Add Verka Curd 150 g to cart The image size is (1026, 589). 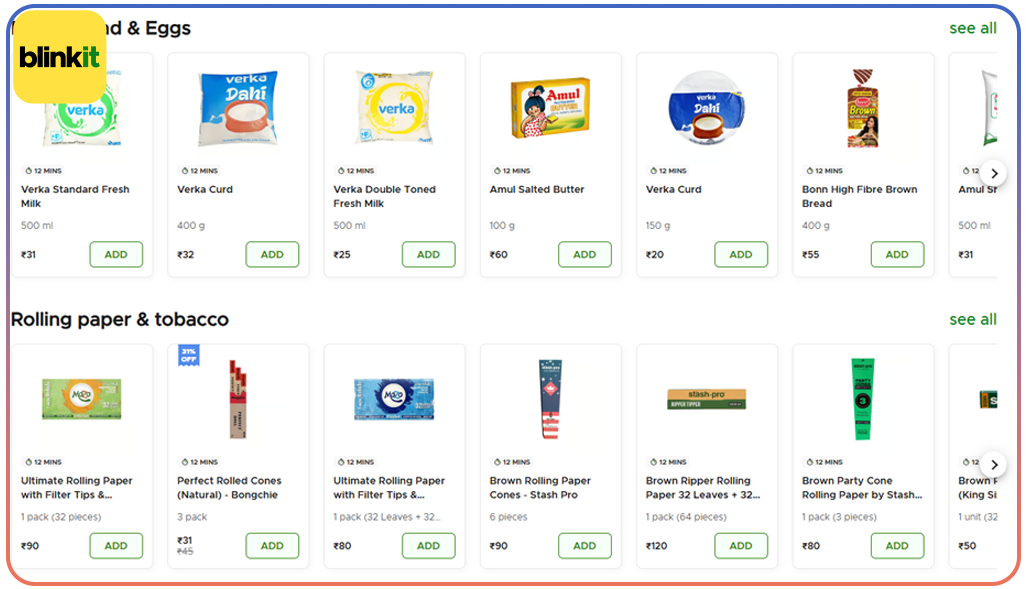click(x=740, y=255)
